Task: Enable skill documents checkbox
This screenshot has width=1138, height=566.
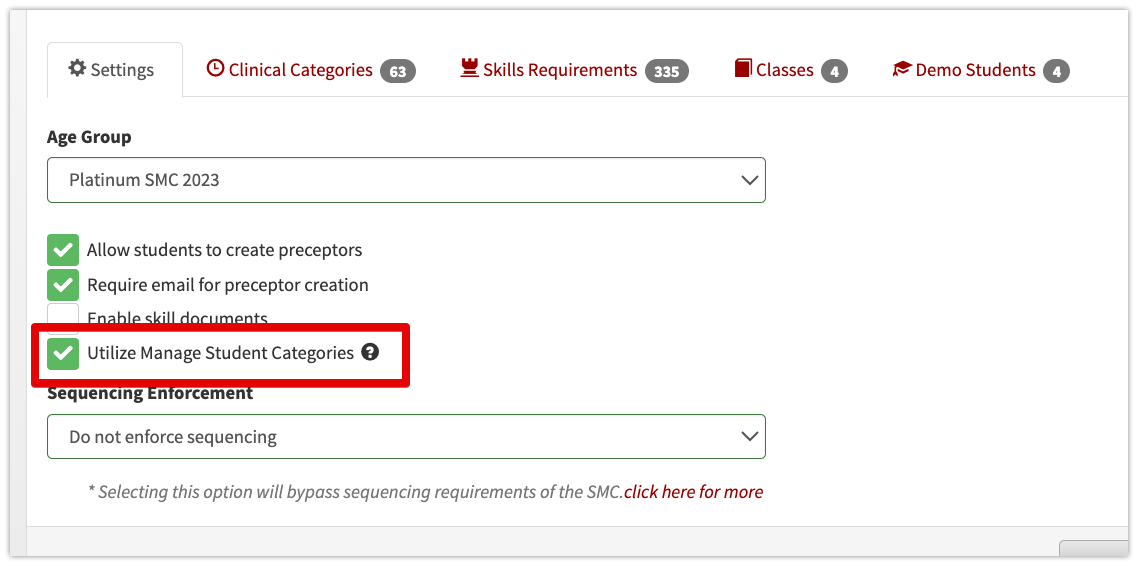Action: point(63,317)
